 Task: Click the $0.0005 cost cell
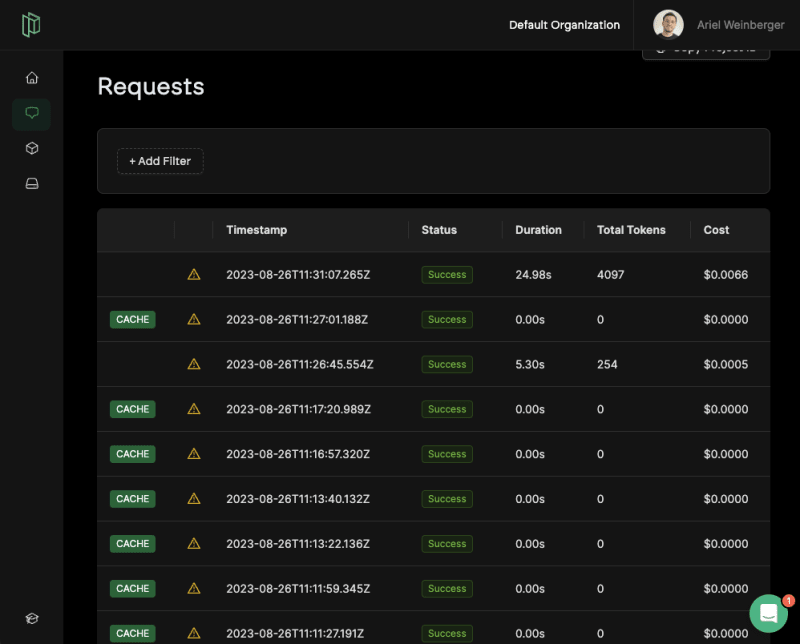726,365
